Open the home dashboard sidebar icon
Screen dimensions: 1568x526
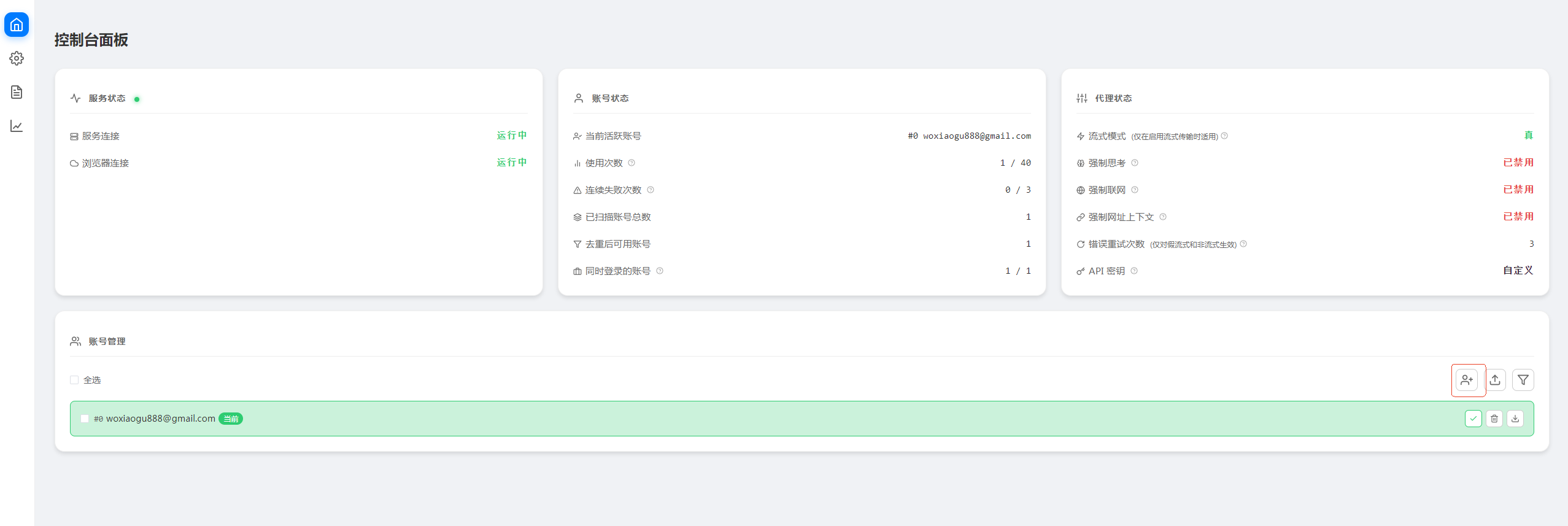(x=17, y=25)
